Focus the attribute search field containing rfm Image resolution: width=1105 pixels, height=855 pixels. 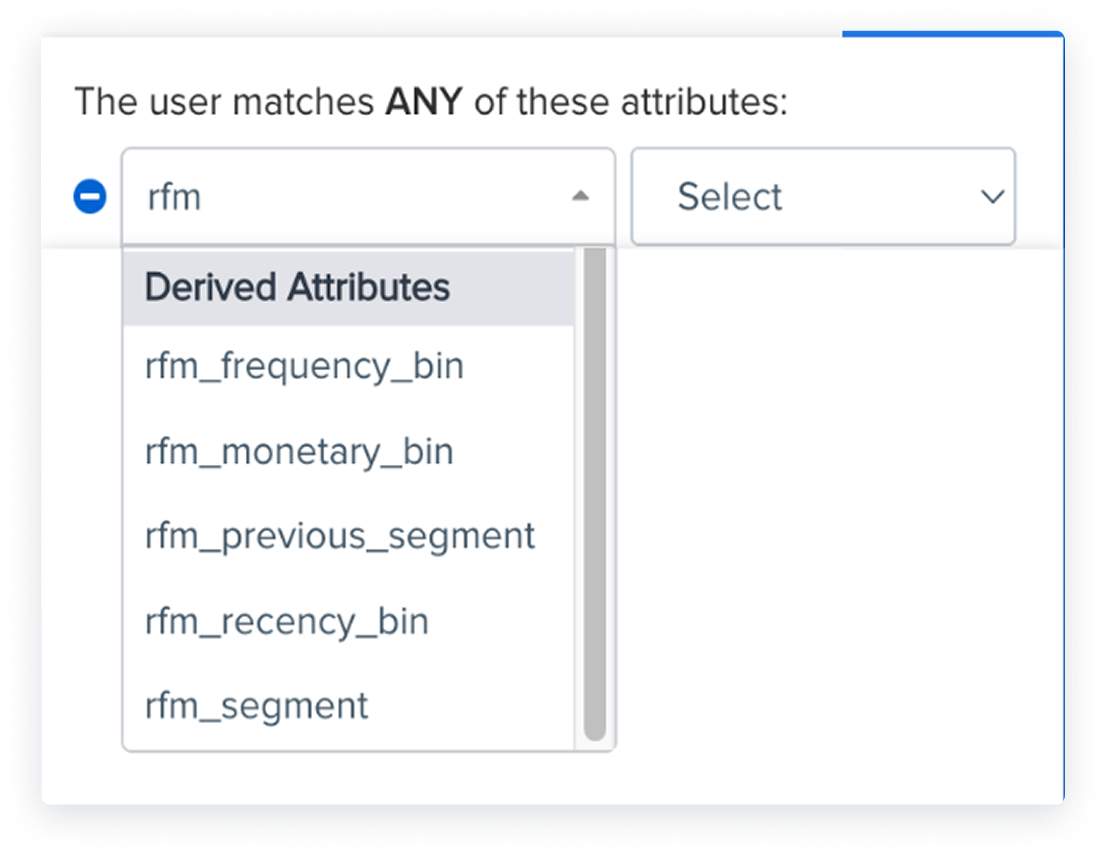coord(368,197)
